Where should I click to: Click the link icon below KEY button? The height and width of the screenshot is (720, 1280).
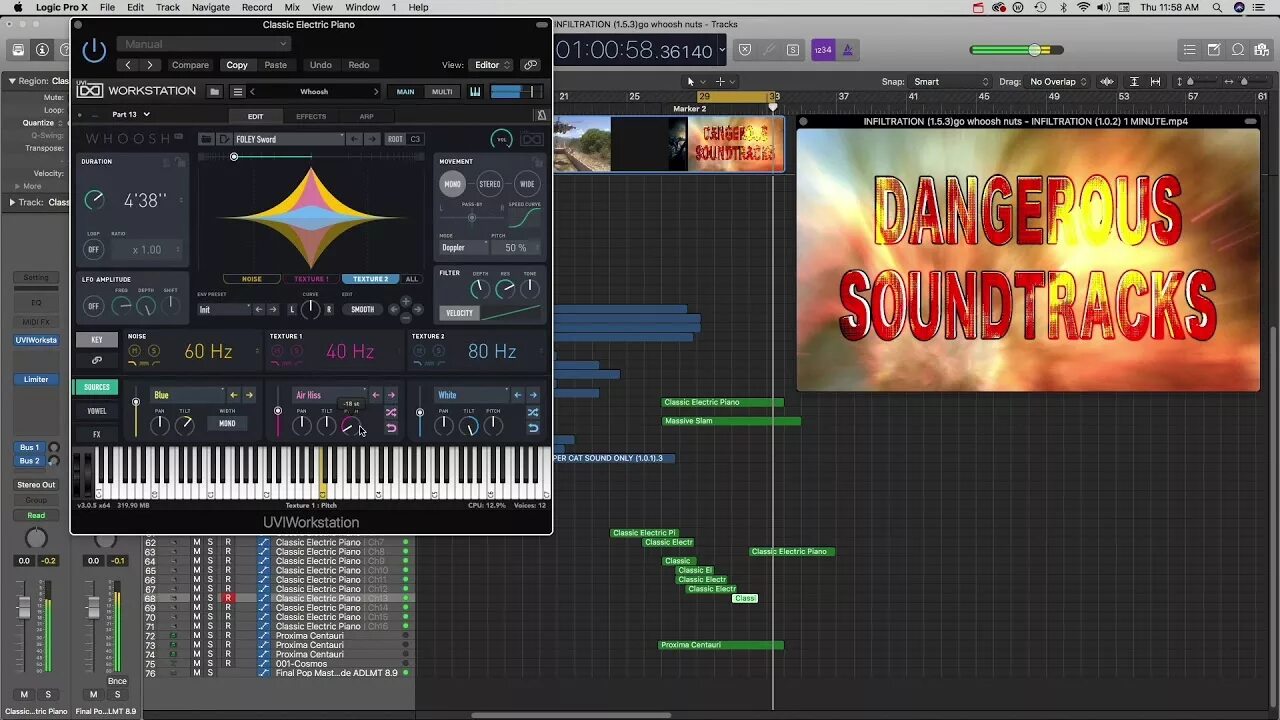click(97, 360)
